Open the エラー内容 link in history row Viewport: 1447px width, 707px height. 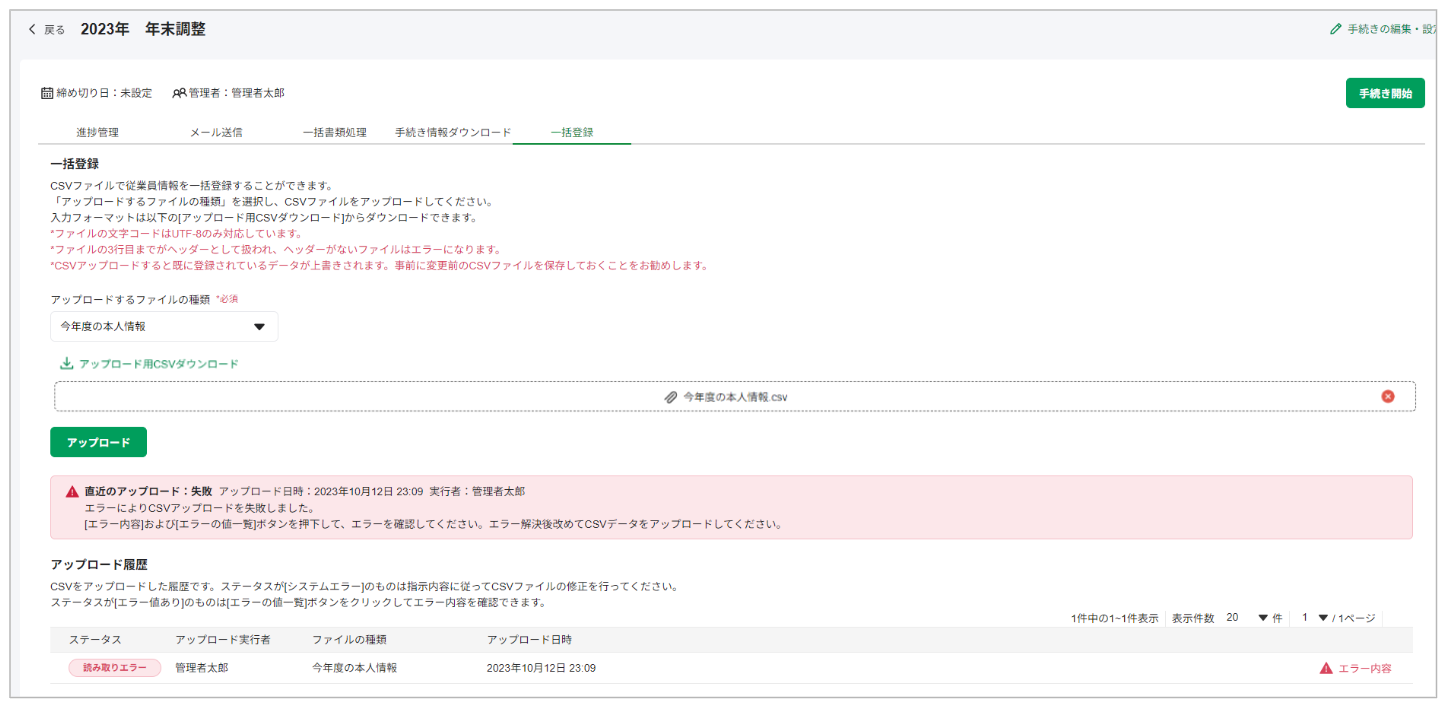pos(1364,668)
